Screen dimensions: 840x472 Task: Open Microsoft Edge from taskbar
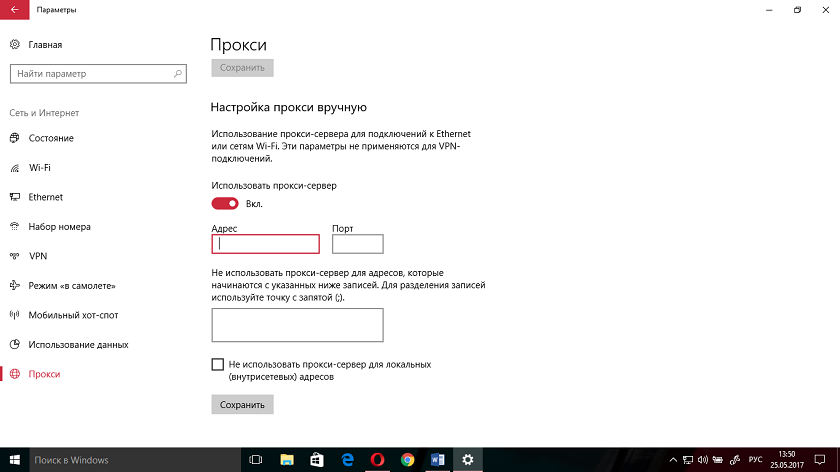click(x=347, y=459)
